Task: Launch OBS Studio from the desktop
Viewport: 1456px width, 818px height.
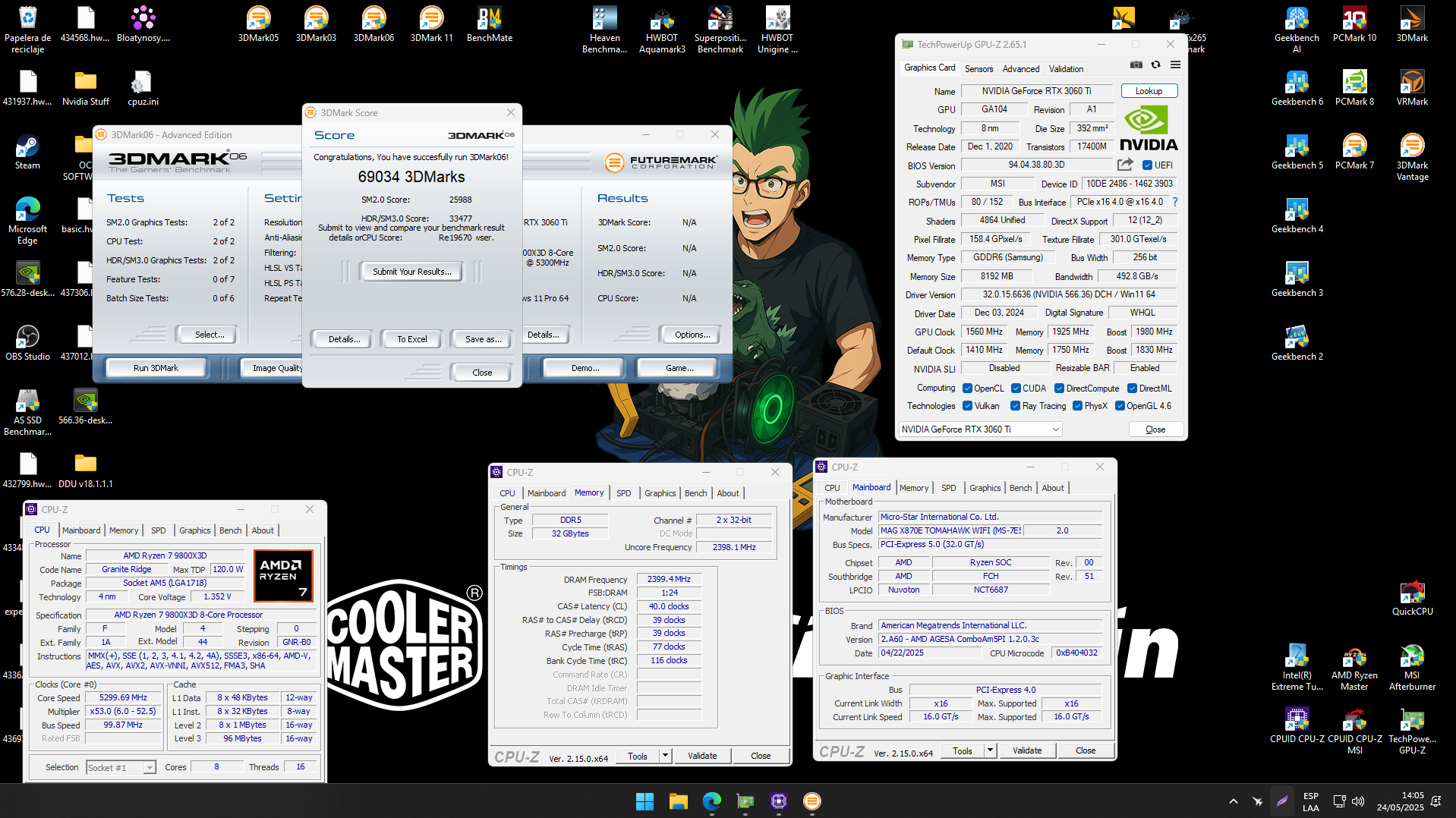Action: [x=27, y=343]
